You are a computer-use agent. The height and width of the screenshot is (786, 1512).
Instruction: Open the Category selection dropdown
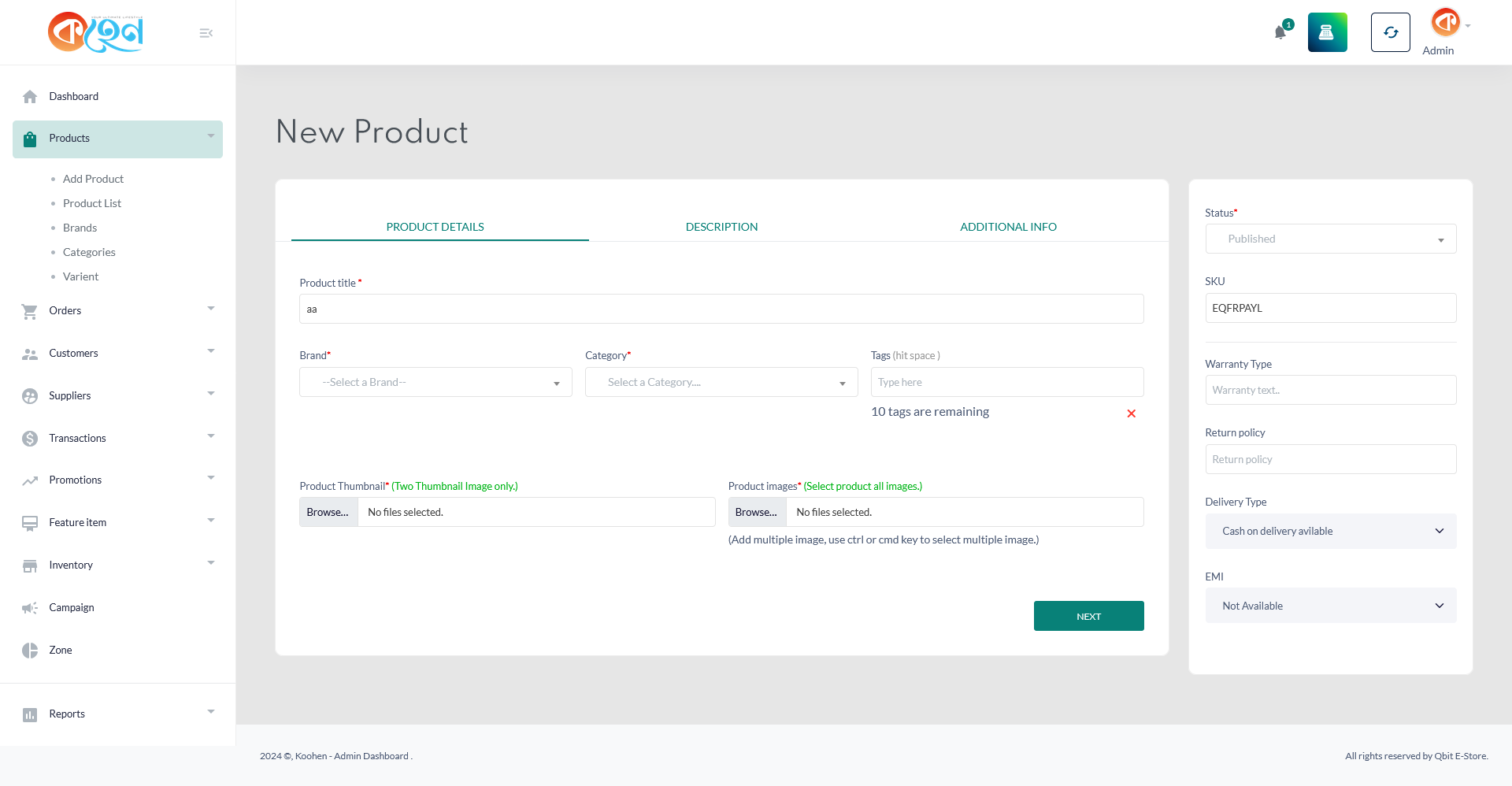pyautogui.click(x=721, y=382)
